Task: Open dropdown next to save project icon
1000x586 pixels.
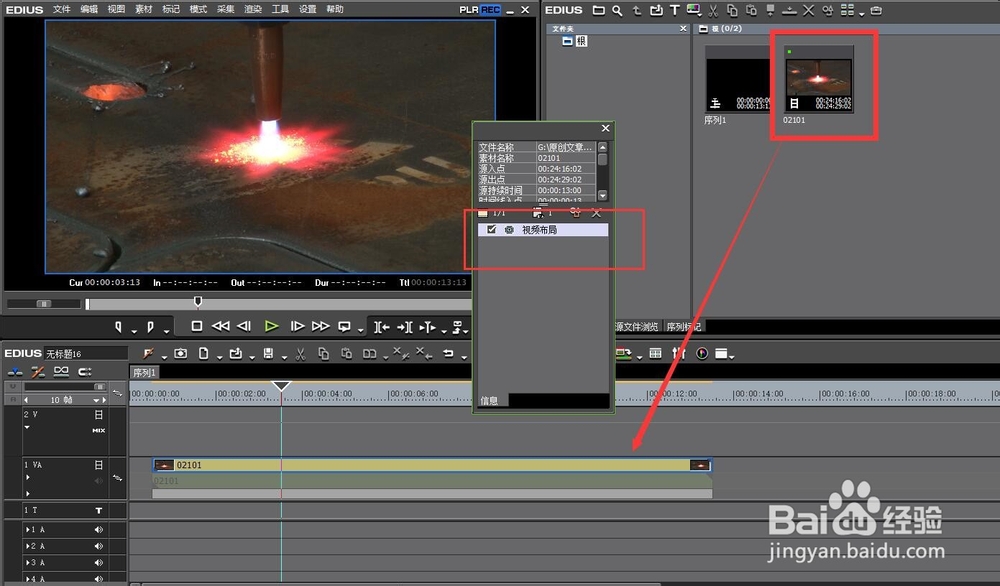Action: click(x=284, y=357)
